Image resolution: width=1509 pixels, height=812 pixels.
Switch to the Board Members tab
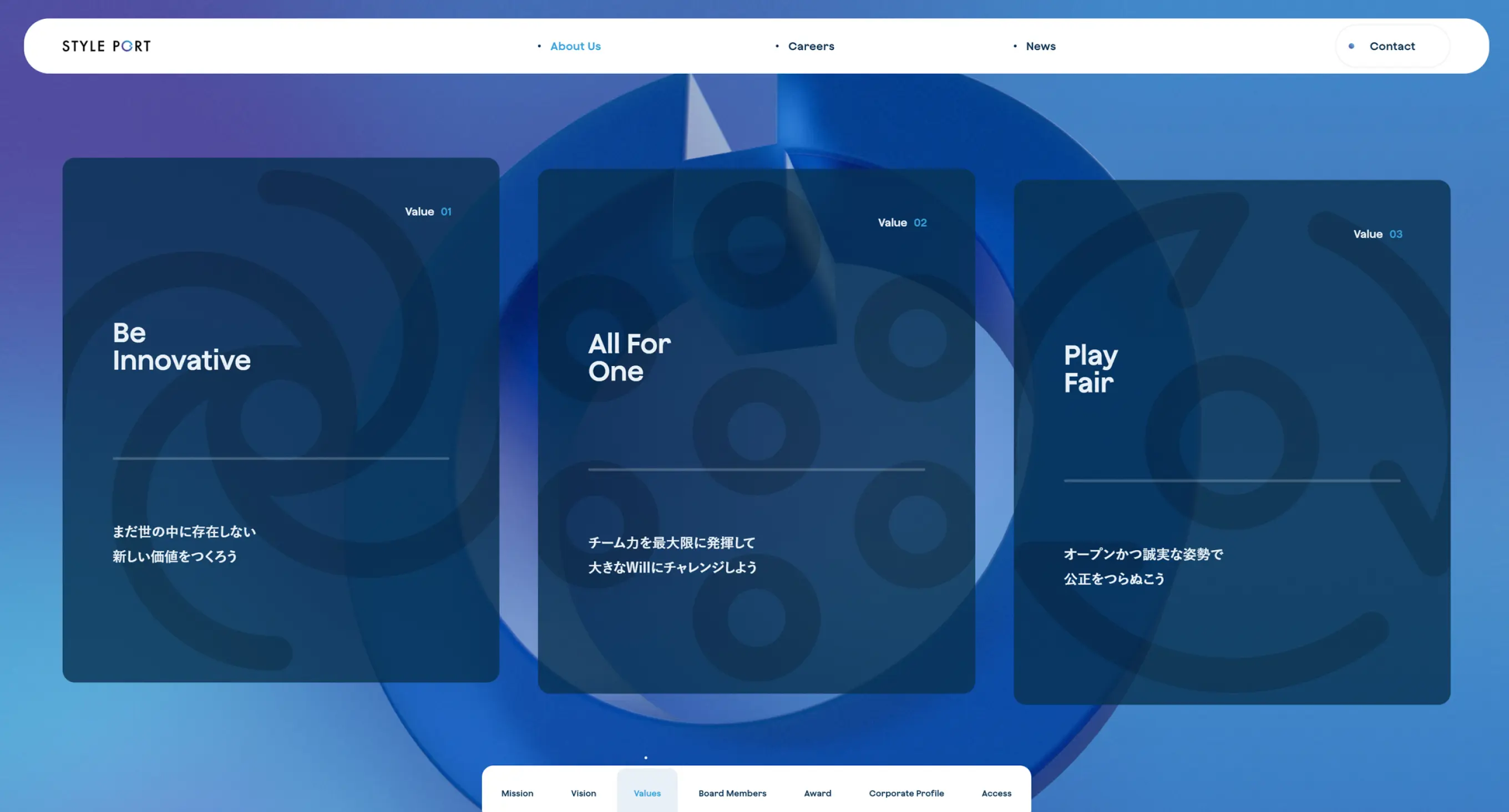(x=732, y=793)
